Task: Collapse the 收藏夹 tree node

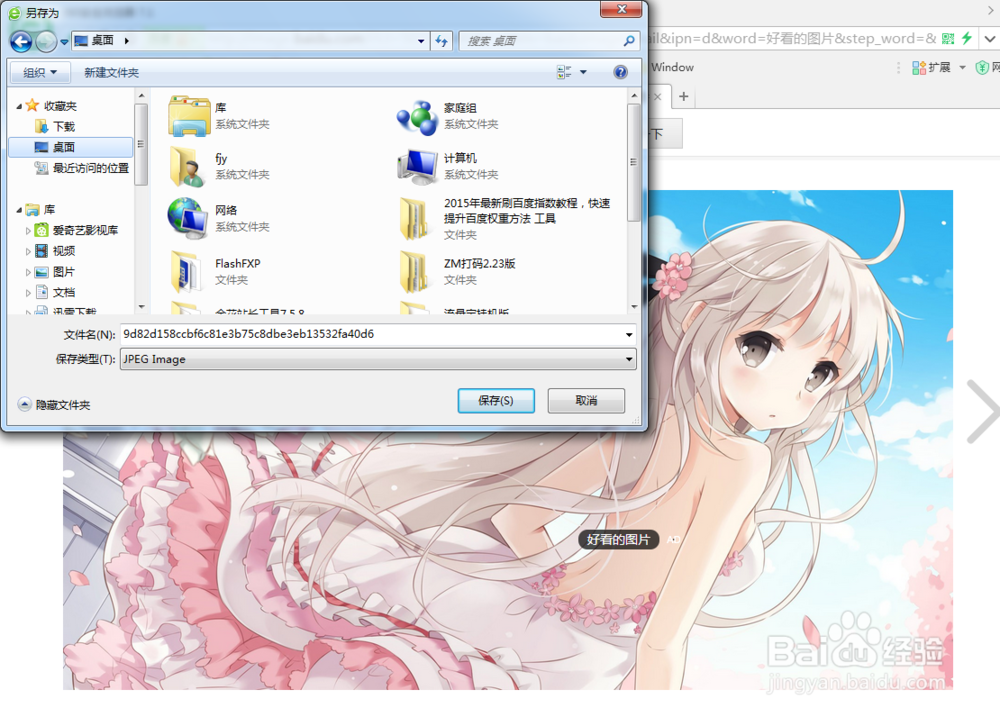Action: tap(19, 107)
